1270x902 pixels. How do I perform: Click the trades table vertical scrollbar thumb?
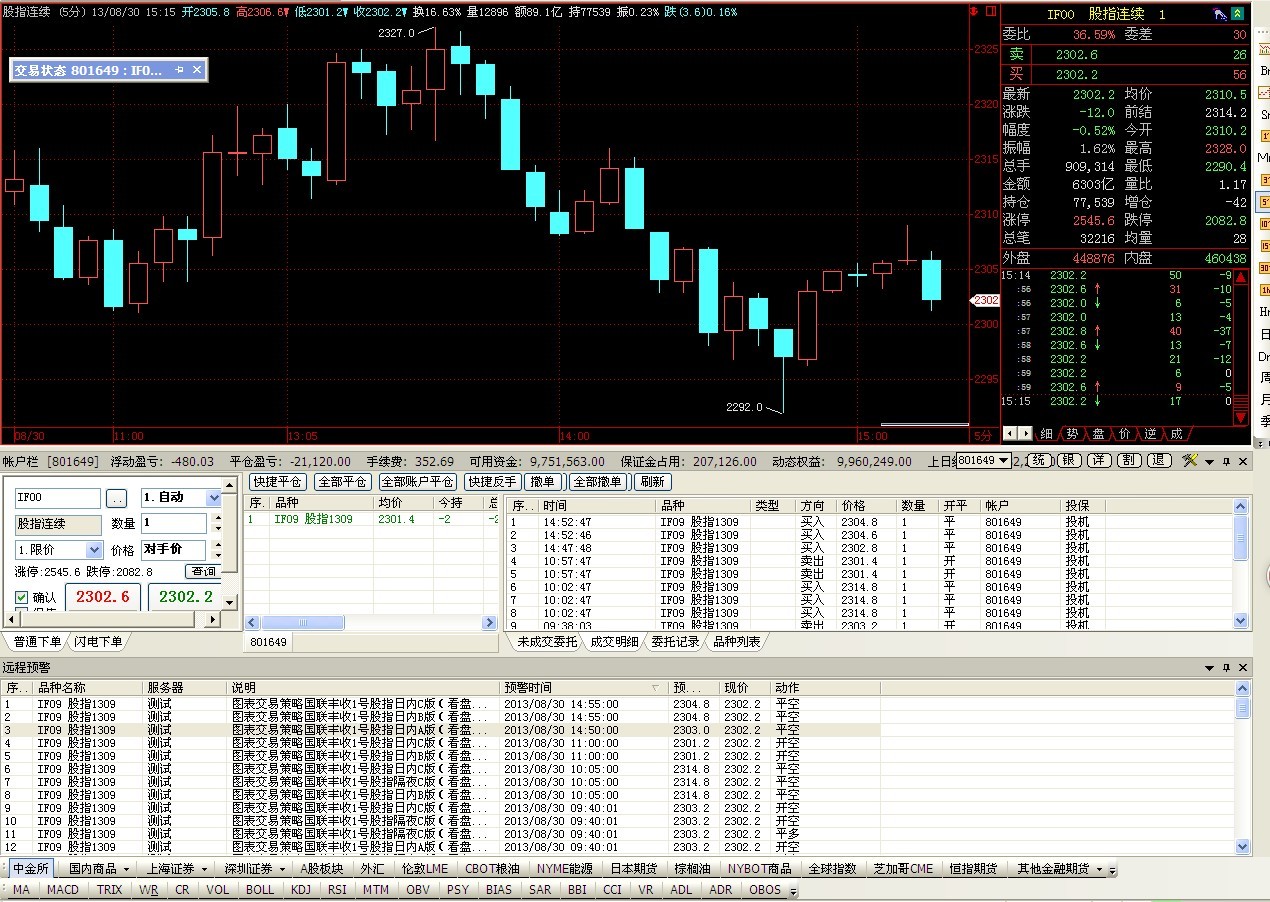(x=1241, y=537)
